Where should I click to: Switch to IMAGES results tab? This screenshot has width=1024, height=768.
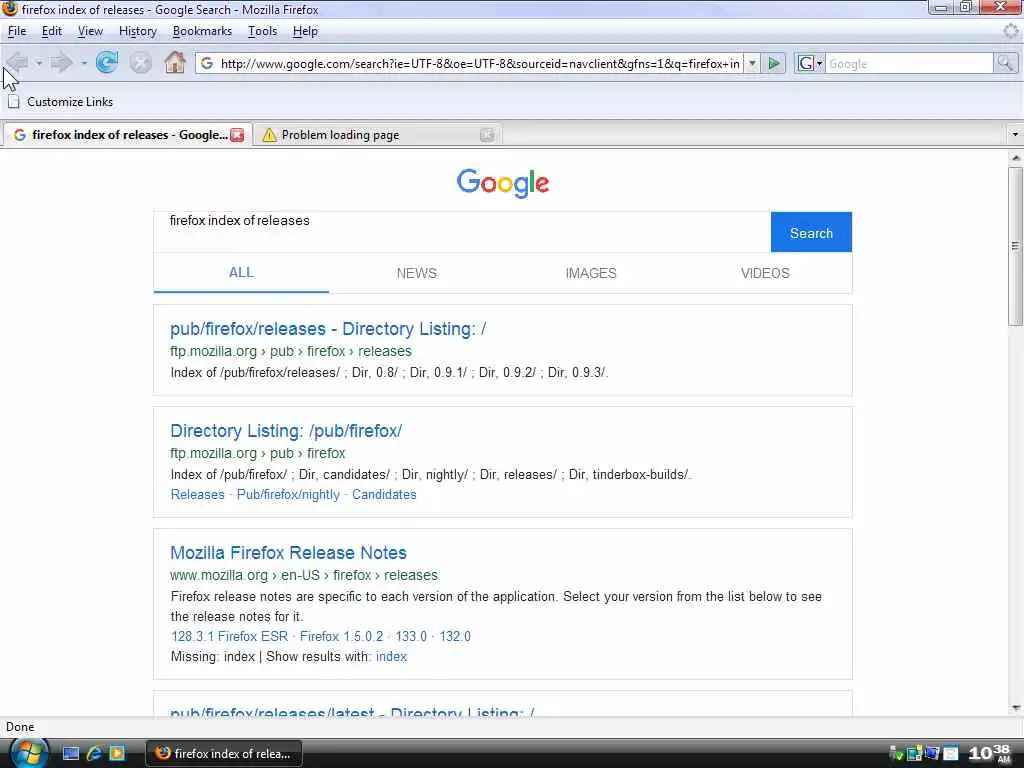point(591,273)
